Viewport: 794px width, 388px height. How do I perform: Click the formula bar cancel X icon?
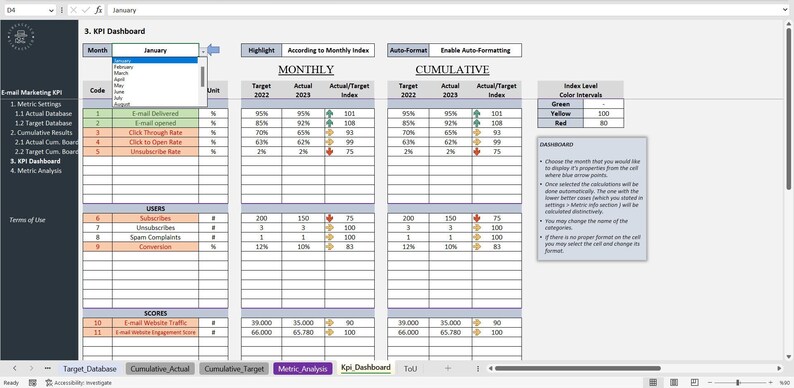coord(73,10)
